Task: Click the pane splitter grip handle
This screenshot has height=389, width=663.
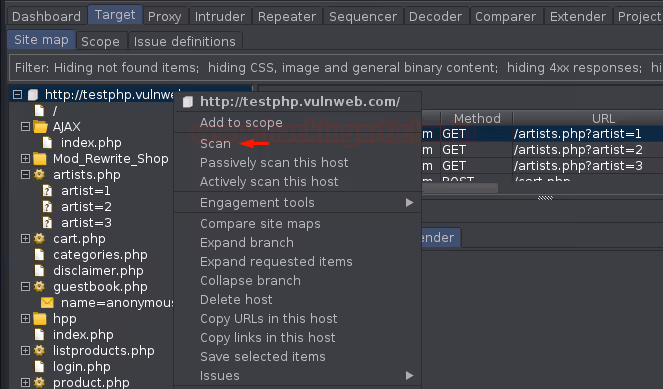Action: (545, 197)
